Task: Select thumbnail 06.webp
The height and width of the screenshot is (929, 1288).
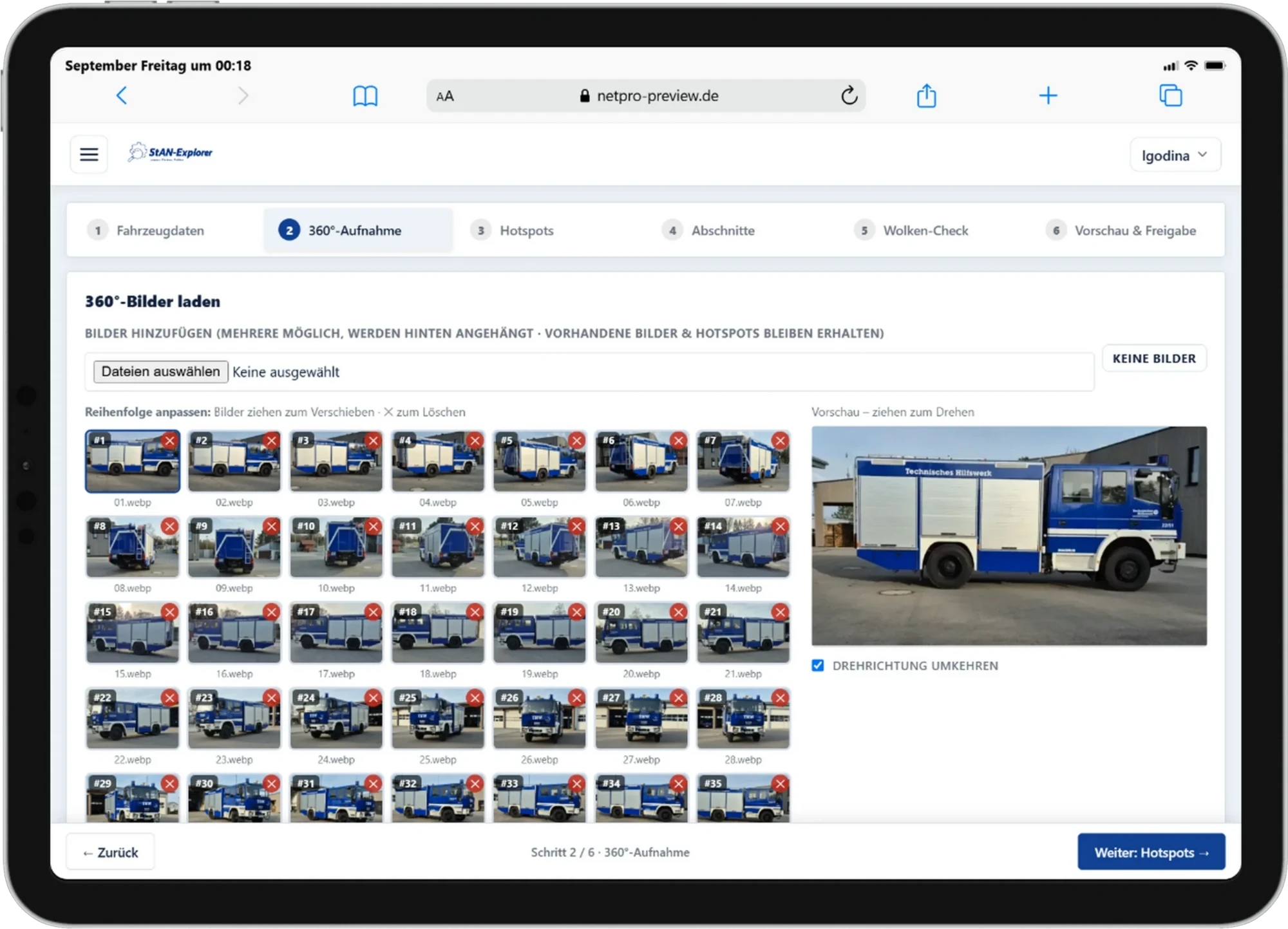Action: tap(641, 461)
